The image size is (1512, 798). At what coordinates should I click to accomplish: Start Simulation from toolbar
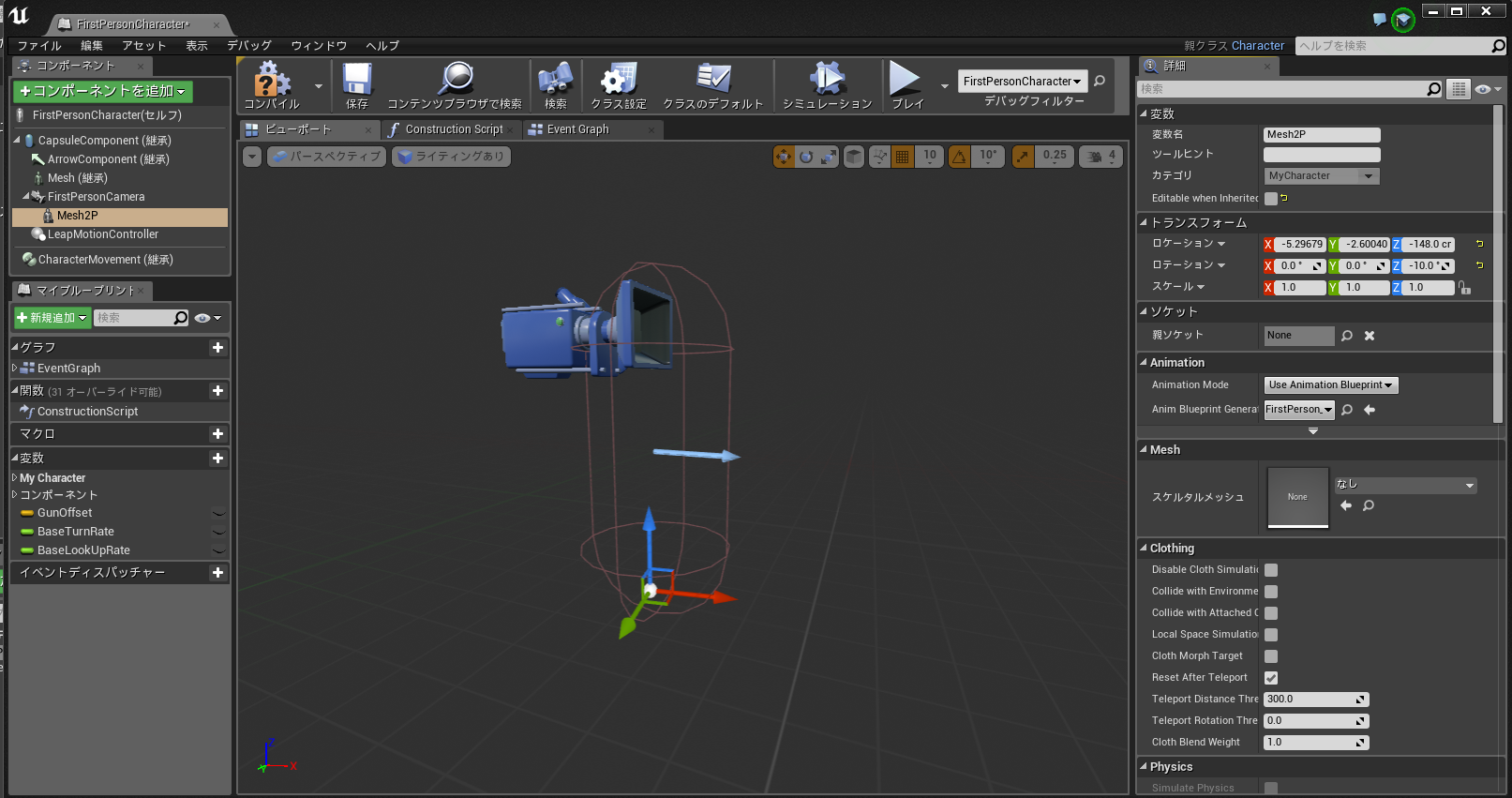click(x=827, y=81)
